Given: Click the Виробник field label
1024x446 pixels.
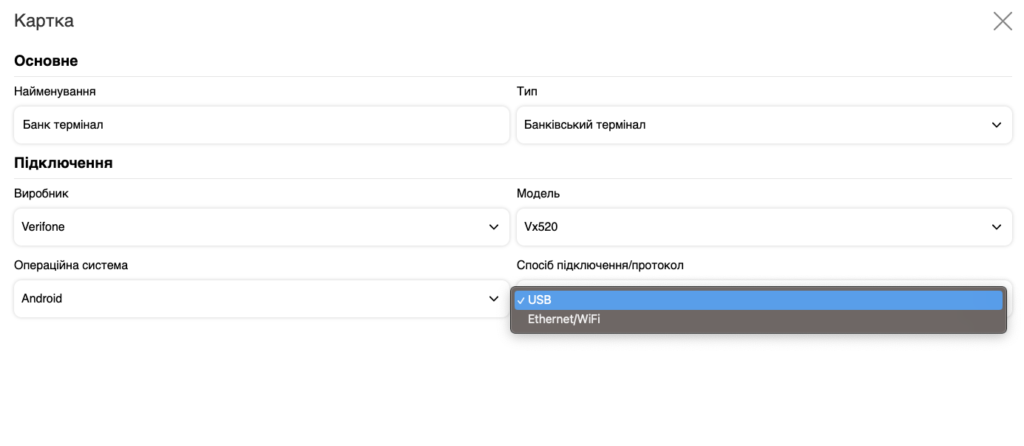Looking at the screenshot, I should coord(41,193).
